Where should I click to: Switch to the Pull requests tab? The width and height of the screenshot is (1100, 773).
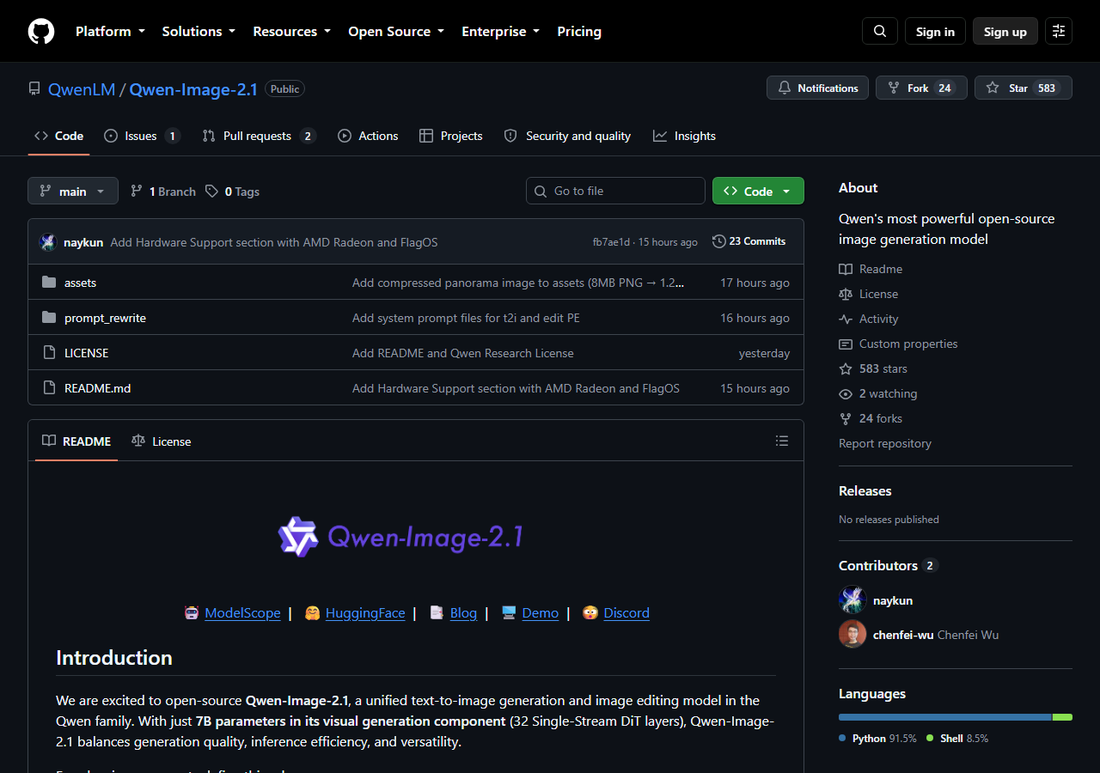259,136
